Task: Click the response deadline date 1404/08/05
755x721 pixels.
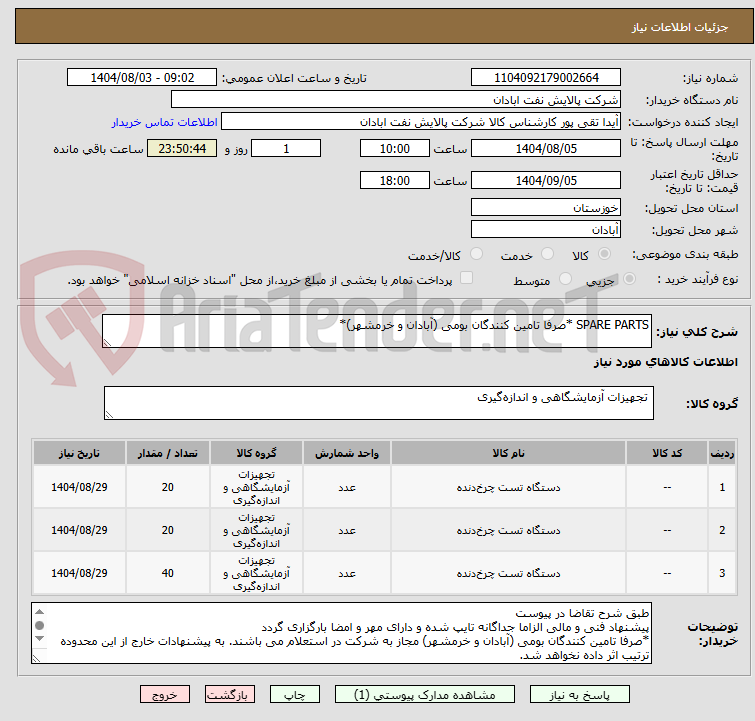Action: coord(546,148)
